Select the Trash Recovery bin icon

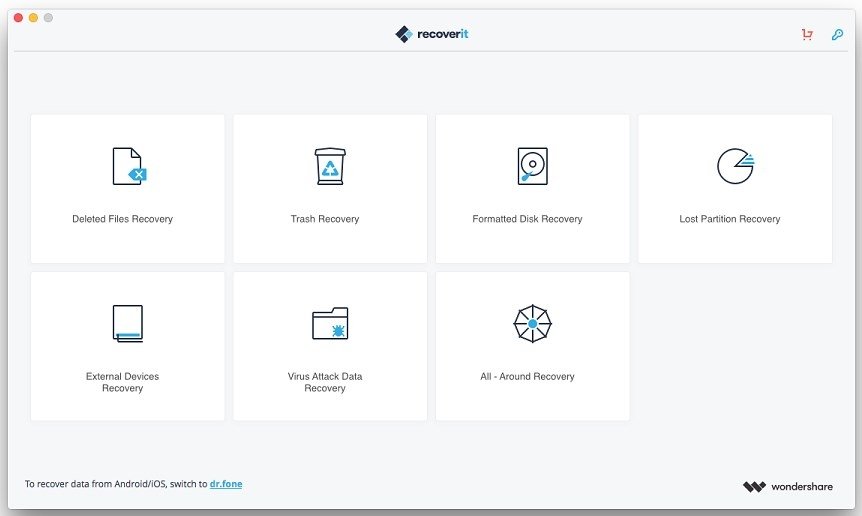(330, 166)
